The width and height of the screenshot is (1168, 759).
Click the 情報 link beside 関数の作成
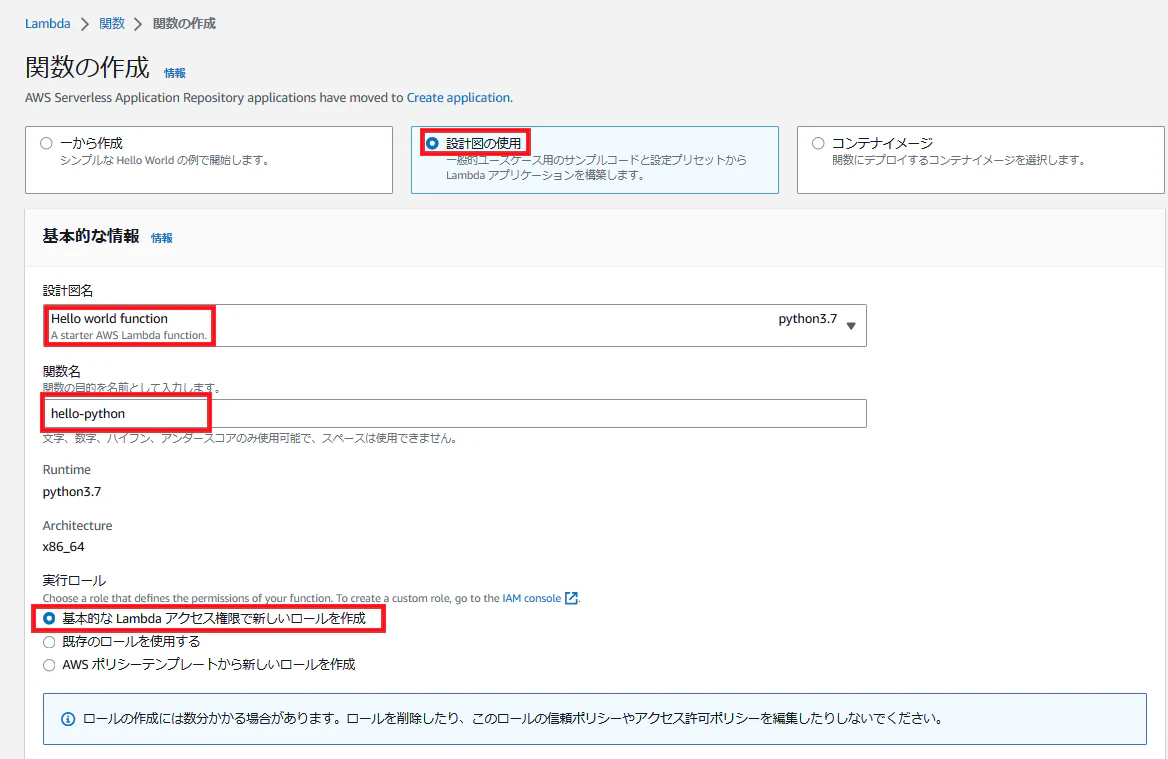coord(175,73)
